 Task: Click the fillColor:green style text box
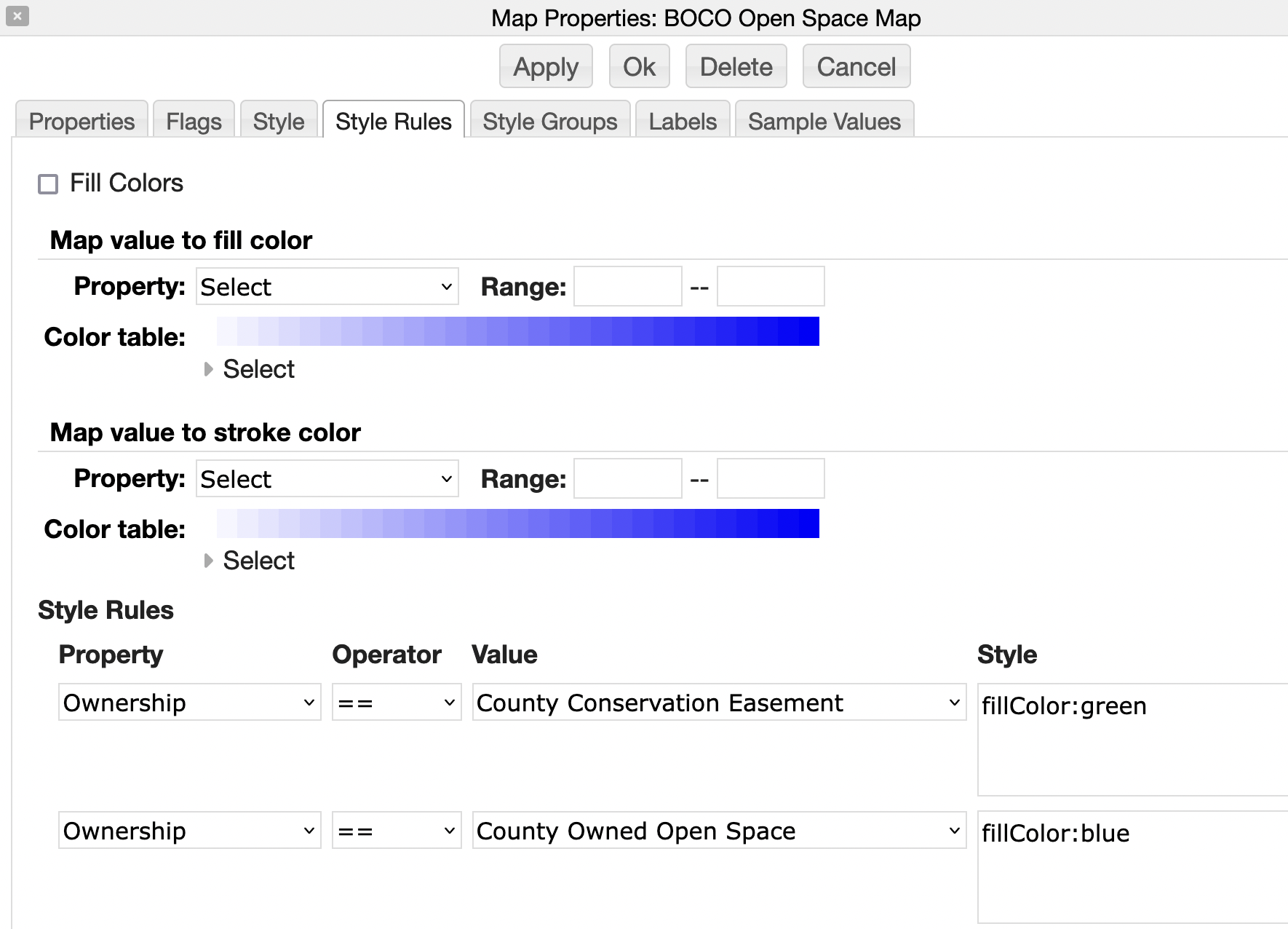coord(1132,739)
